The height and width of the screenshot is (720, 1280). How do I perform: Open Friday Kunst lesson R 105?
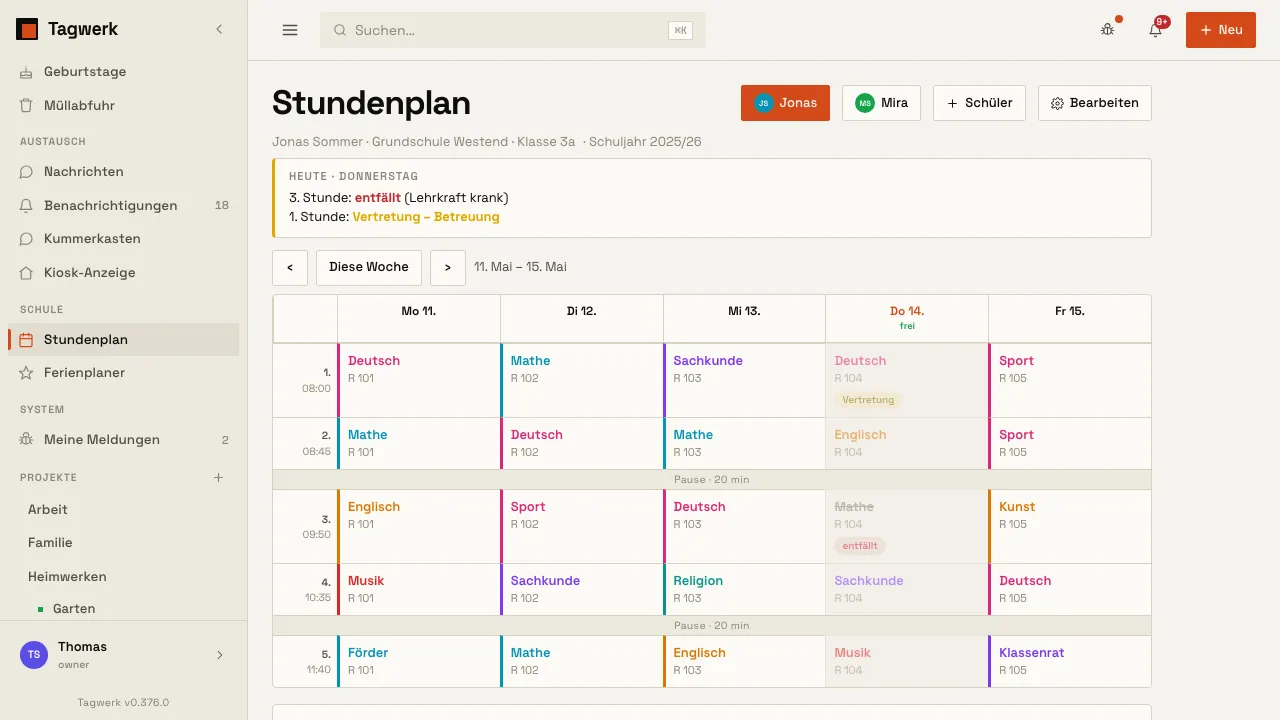point(1070,527)
